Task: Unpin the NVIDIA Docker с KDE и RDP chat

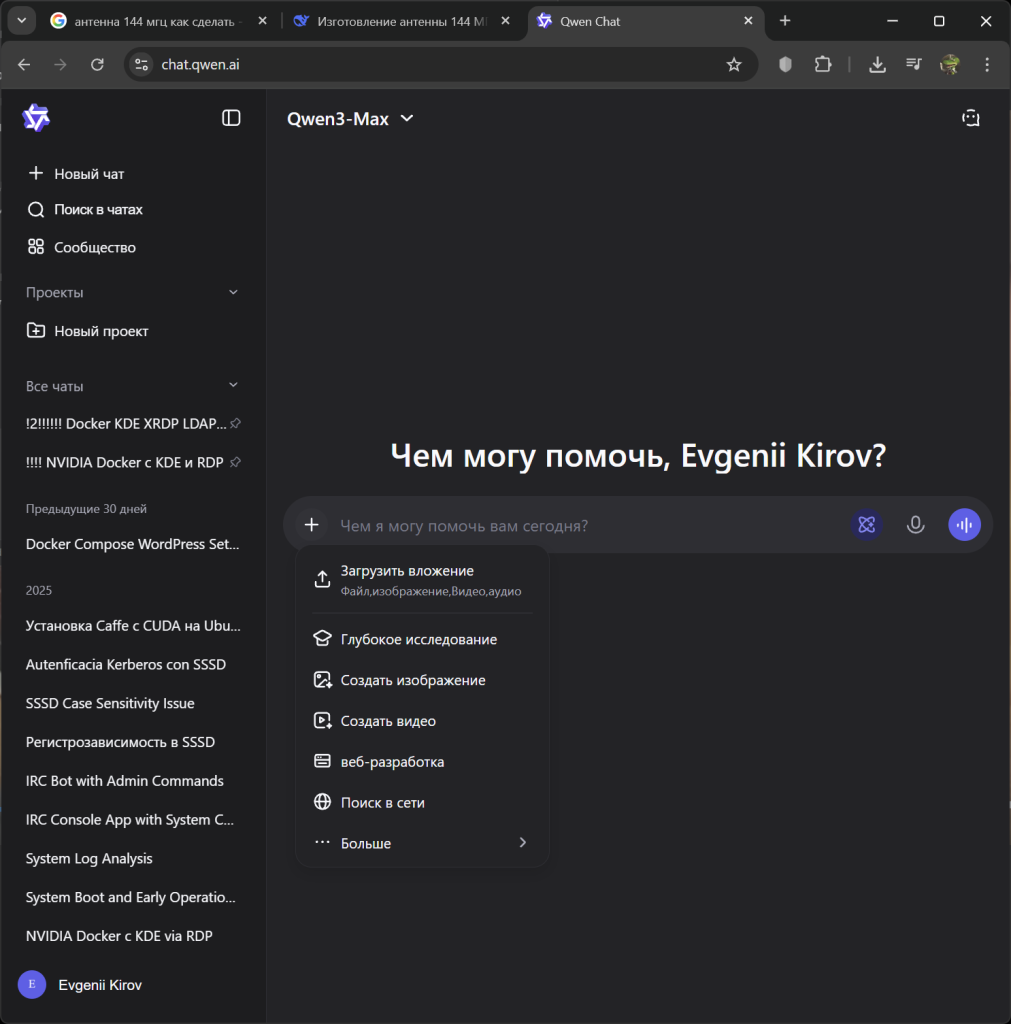Action: coord(235,463)
